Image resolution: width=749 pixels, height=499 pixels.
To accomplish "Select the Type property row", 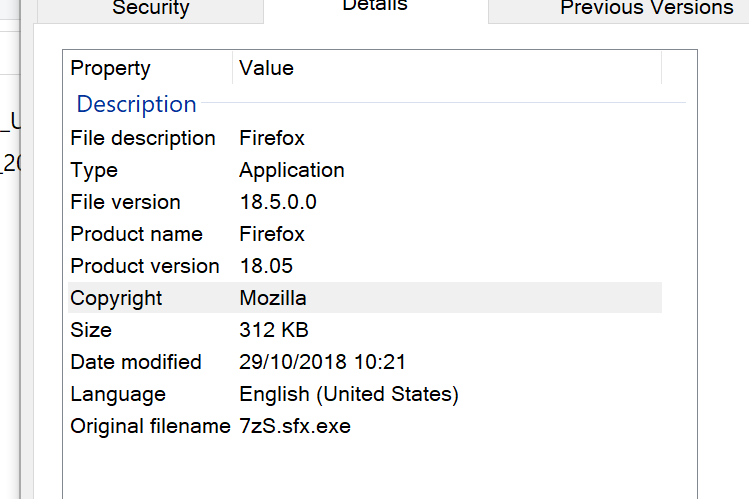I will point(365,170).
